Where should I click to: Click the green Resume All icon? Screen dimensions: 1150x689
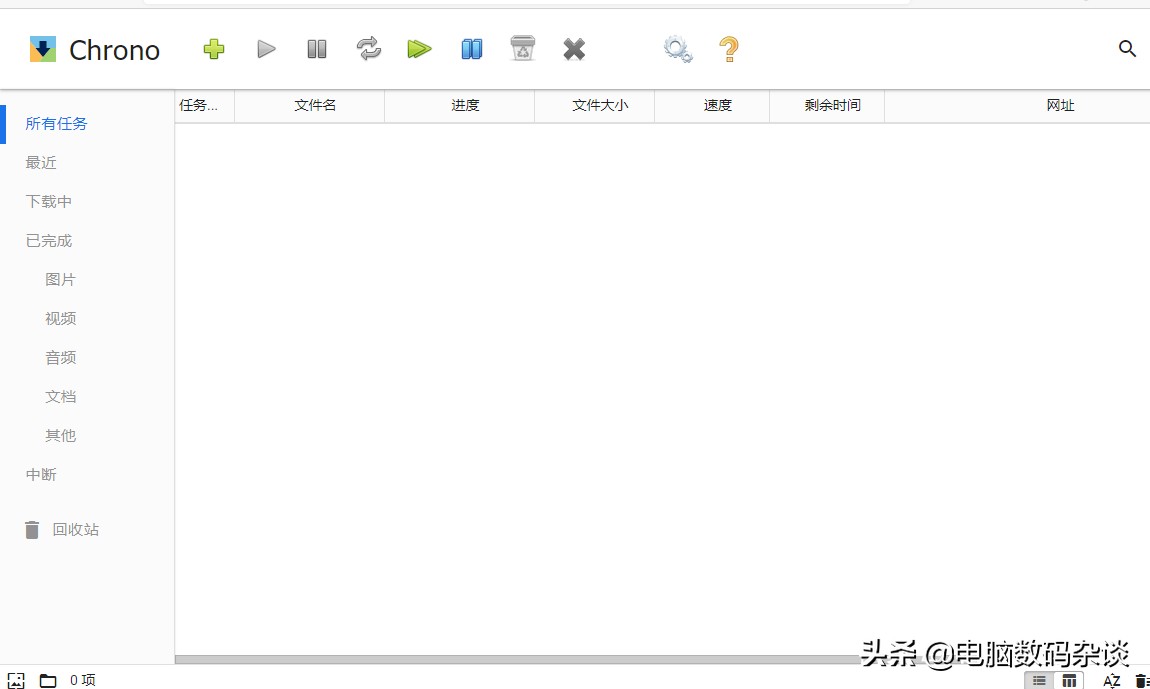419,48
